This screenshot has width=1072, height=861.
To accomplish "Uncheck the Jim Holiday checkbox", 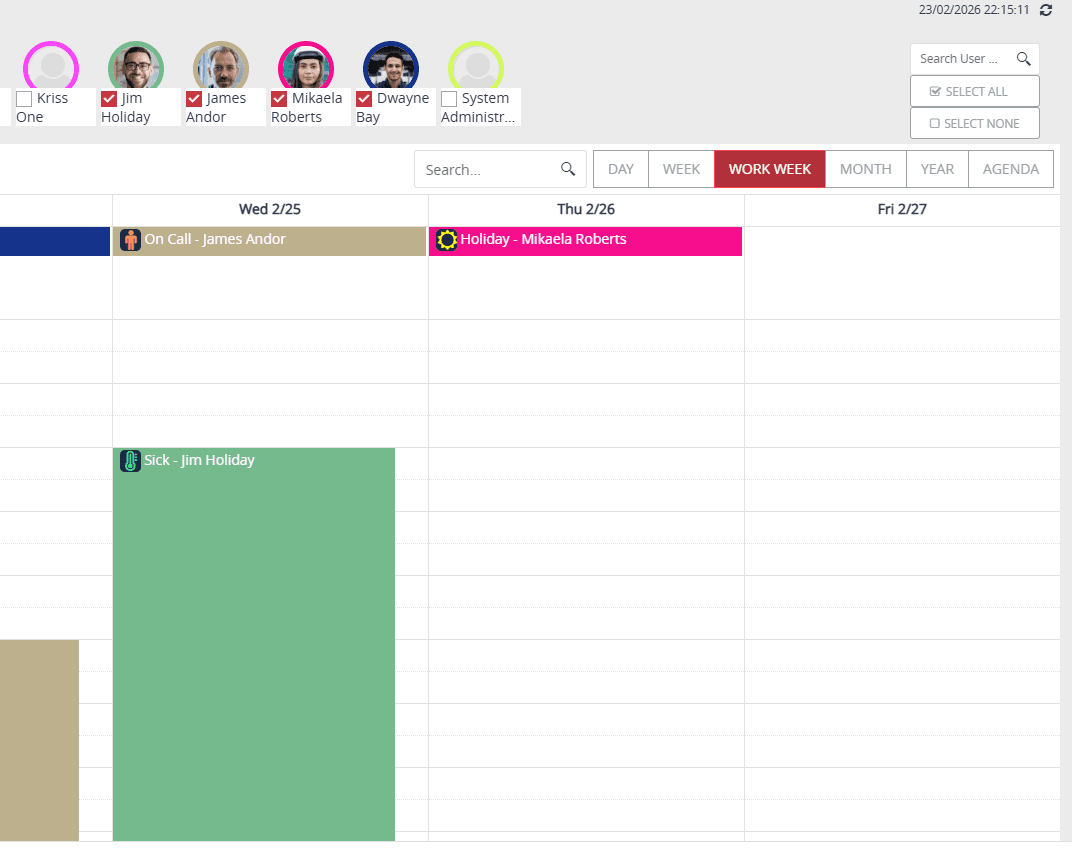I will (x=109, y=99).
